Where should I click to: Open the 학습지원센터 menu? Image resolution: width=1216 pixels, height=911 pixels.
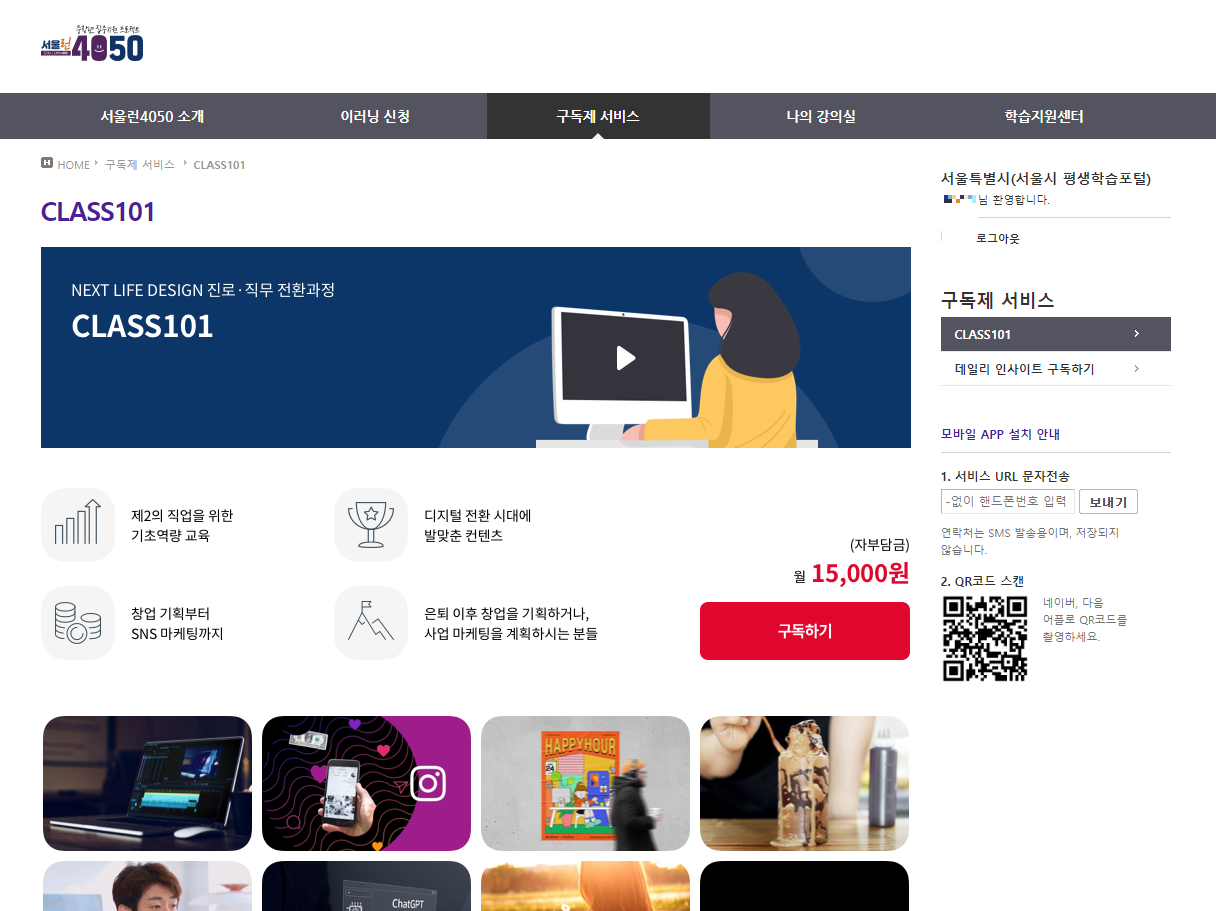(x=1044, y=116)
